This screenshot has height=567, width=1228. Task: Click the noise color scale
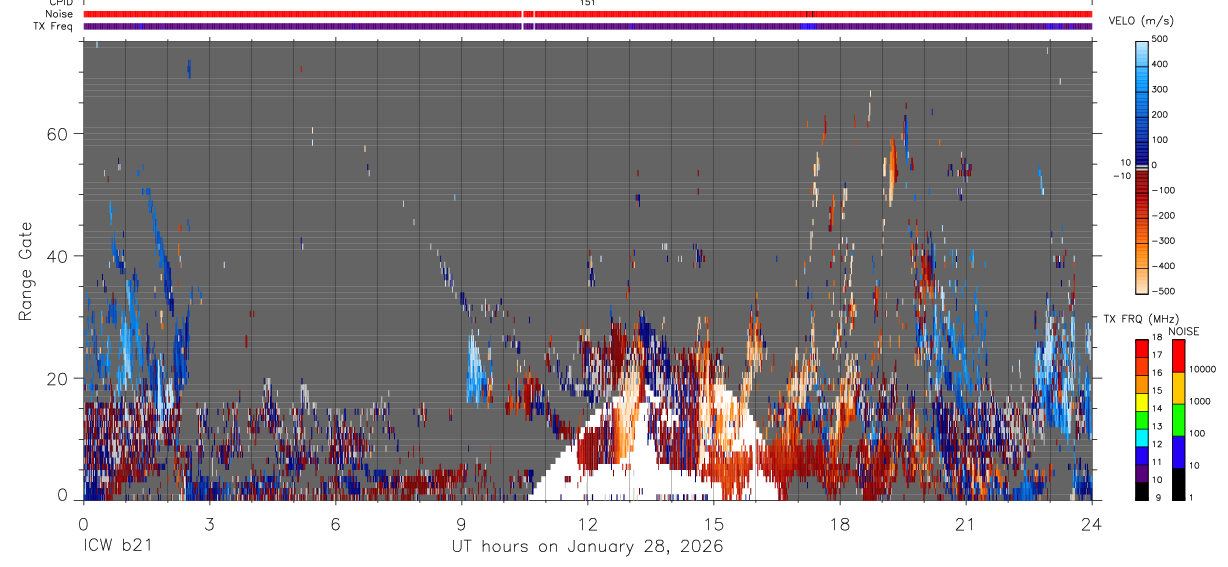[x=1179, y=420]
